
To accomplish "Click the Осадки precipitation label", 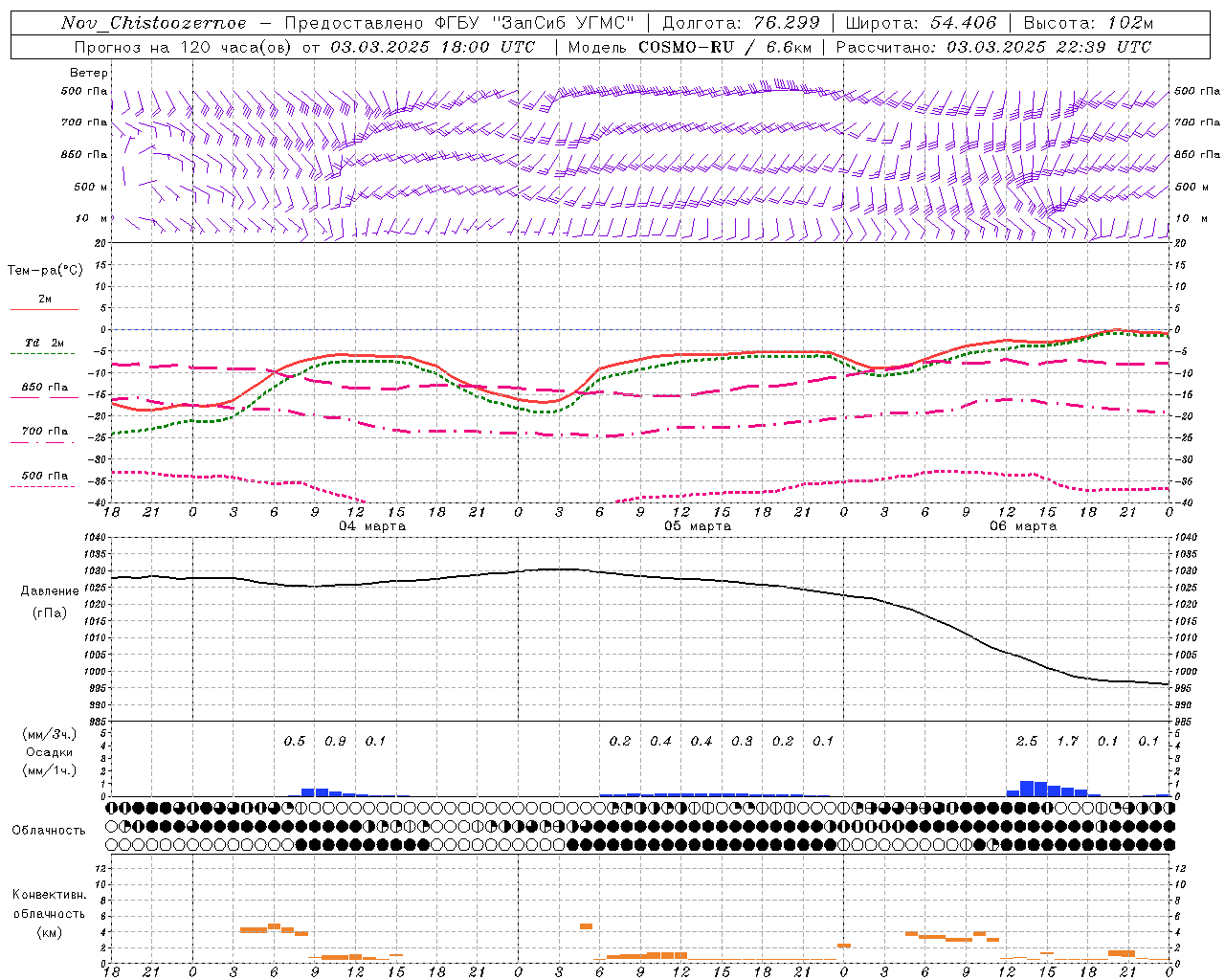I will [x=50, y=752].
